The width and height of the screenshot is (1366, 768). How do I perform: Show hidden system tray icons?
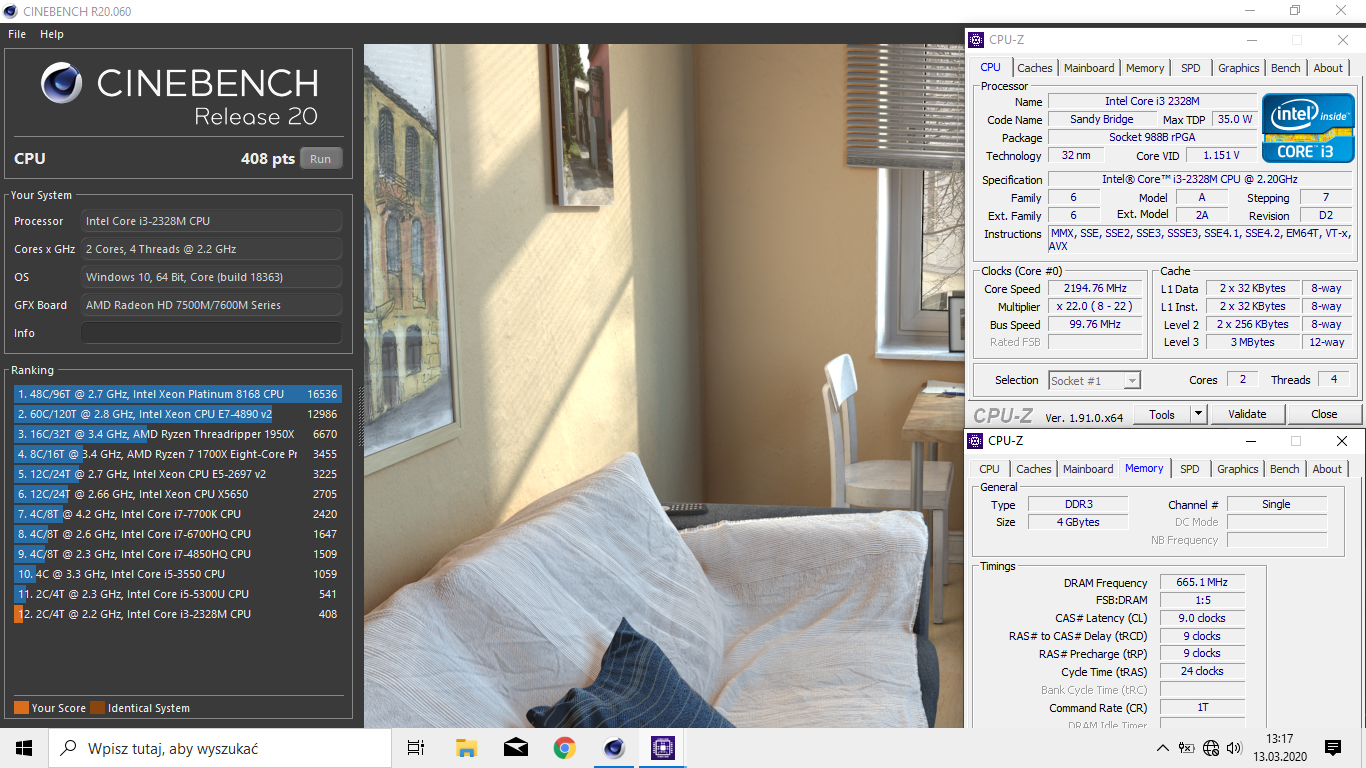coord(1162,748)
